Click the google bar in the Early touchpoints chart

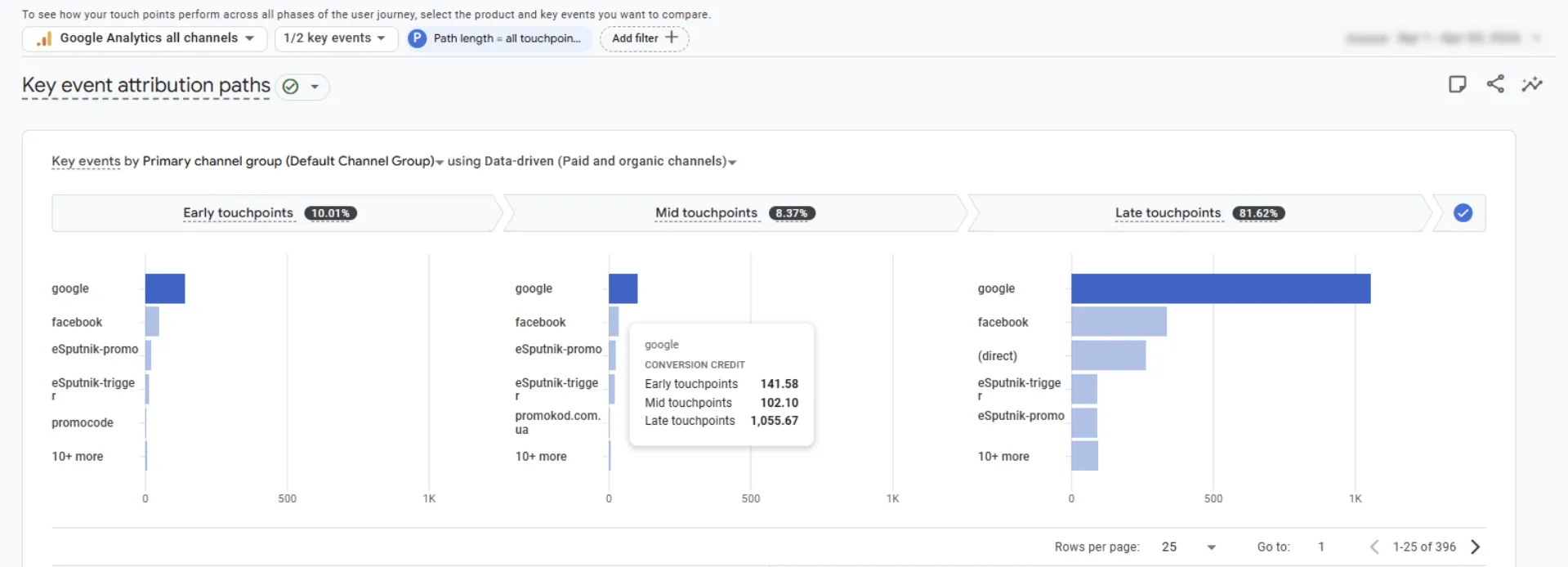coord(165,288)
